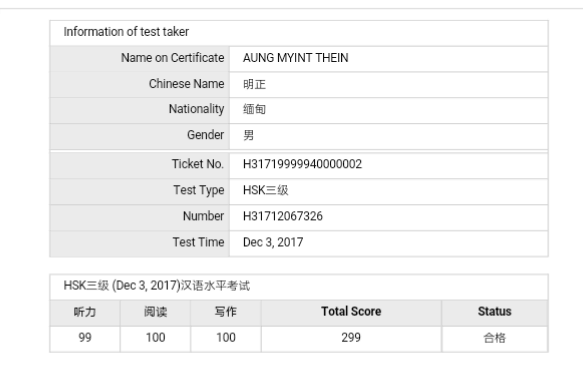Click the Name on Certificate label
This screenshot has height=373, width=583.
pyautogui.click(x=173, y=58)
